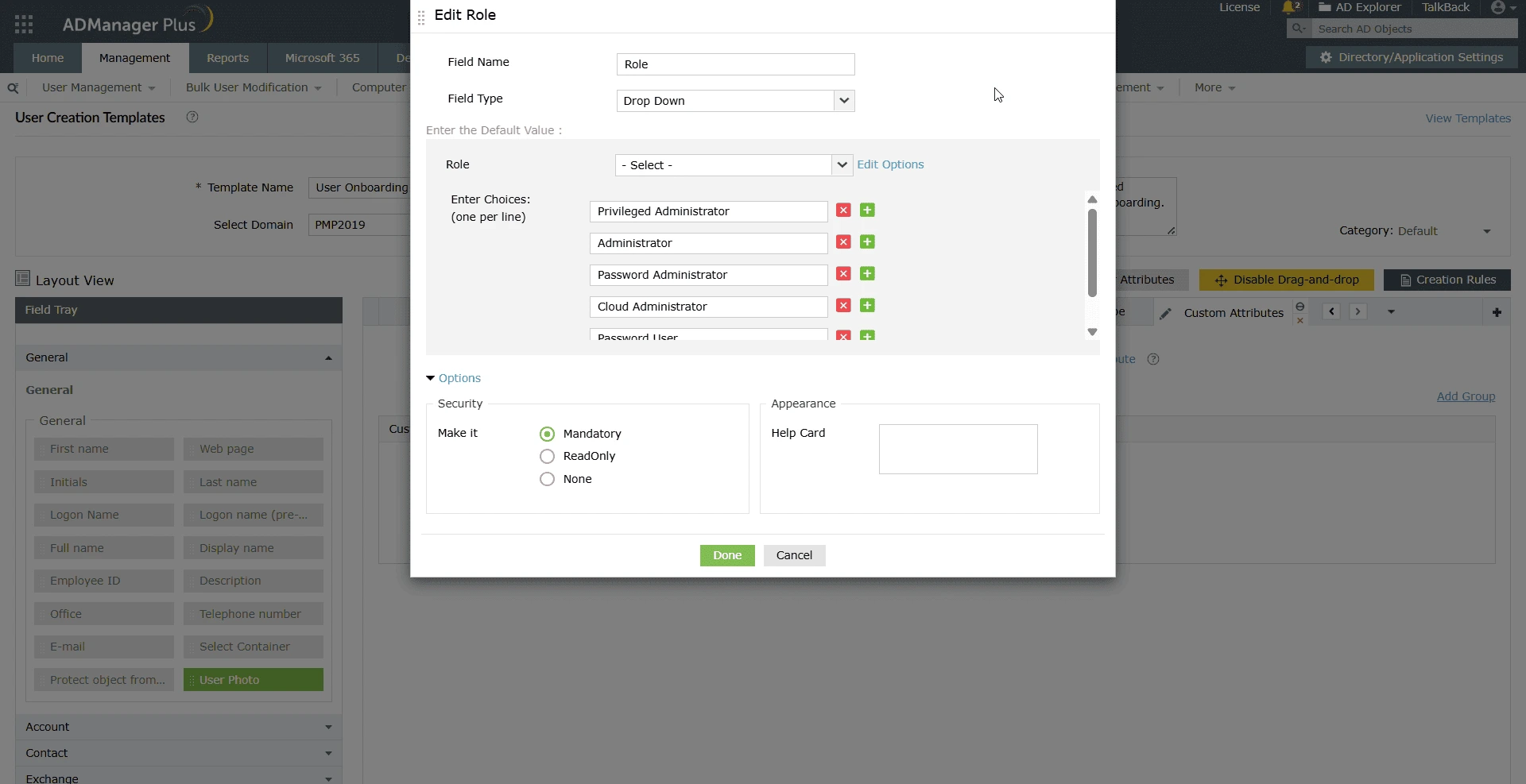1526x784 pixels.
Task: Switch to the Microsoft 365 tab
Action: (x=322, y=57)
